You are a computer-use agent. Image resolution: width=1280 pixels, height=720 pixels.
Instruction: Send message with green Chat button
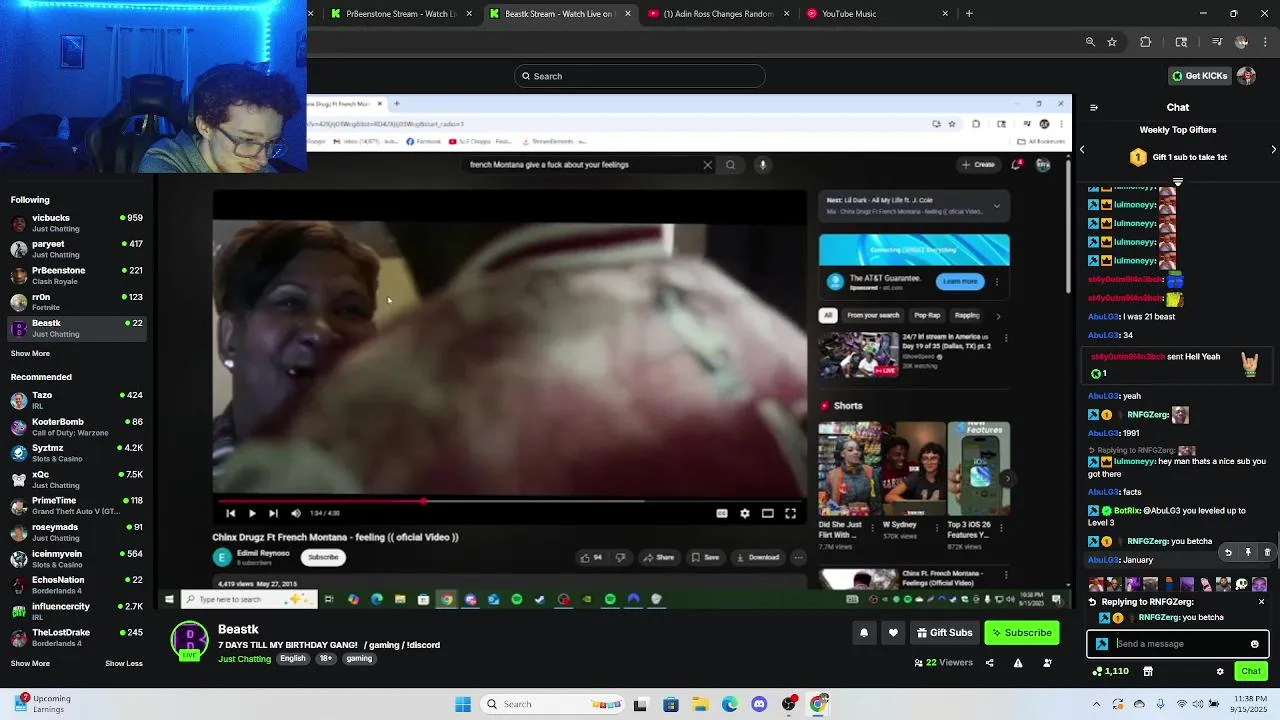point(1251,672)
